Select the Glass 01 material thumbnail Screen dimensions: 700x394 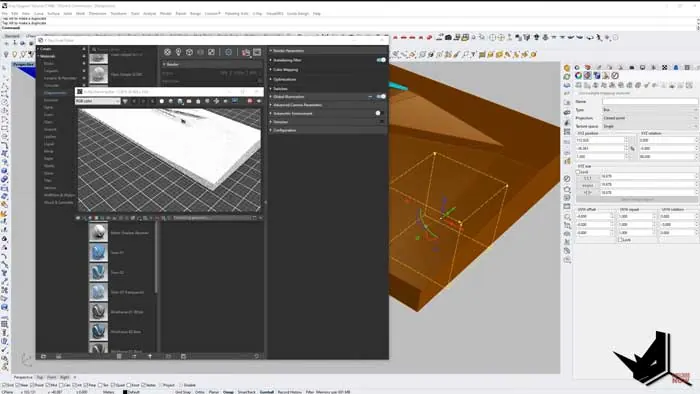[98, 253]
